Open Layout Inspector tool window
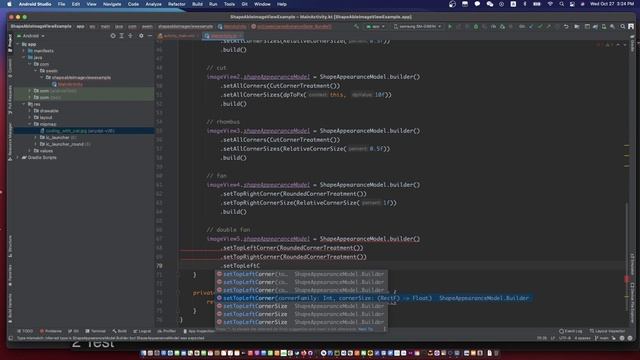This screenshot has height=360, width=640. pos(607,331)
